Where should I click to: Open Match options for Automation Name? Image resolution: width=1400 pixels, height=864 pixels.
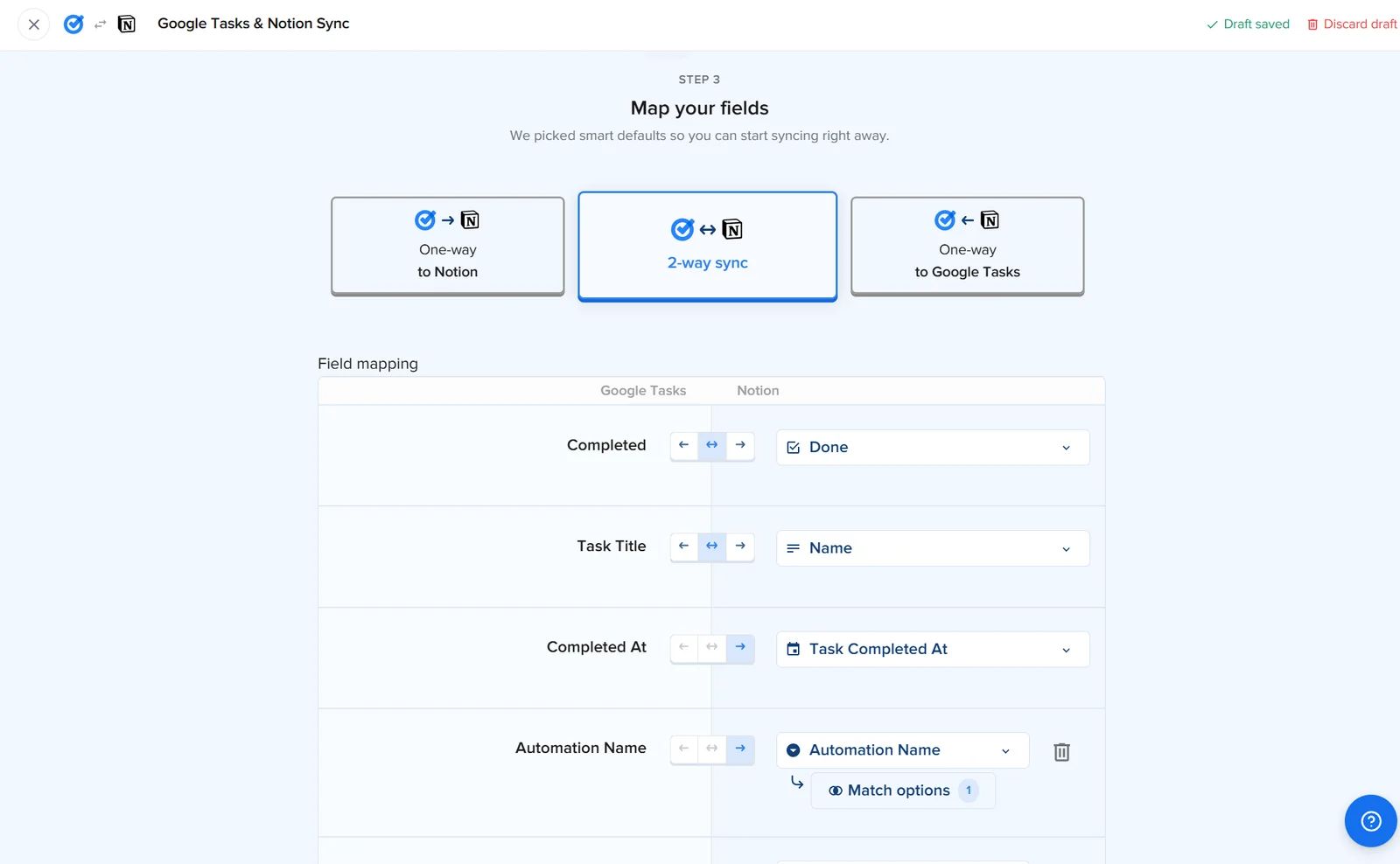tap(903, 791)
